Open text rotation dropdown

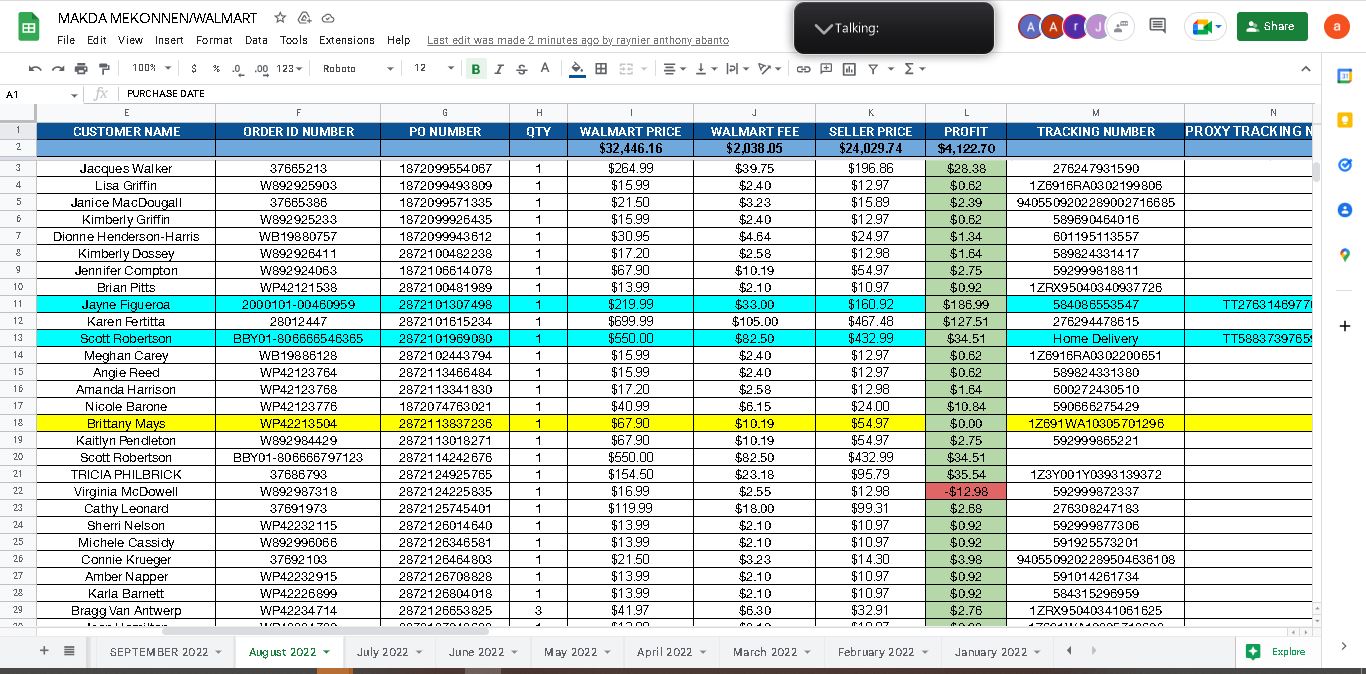pyautogui.click(x=768, y=69)
